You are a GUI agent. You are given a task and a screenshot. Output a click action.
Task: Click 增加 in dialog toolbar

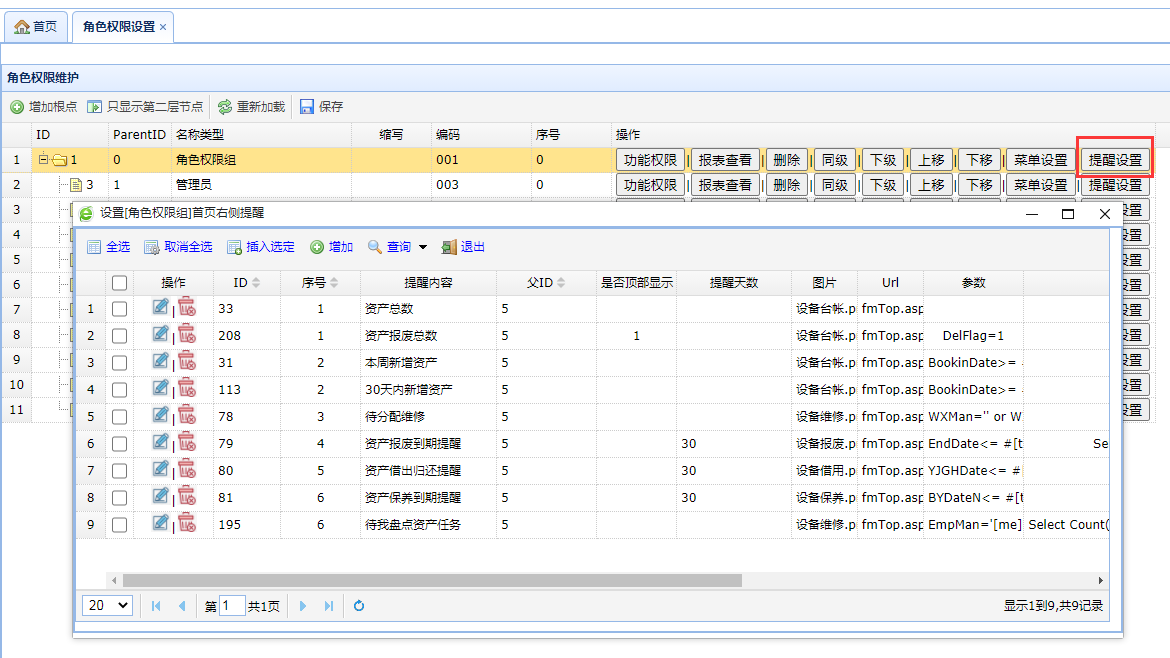331,247
